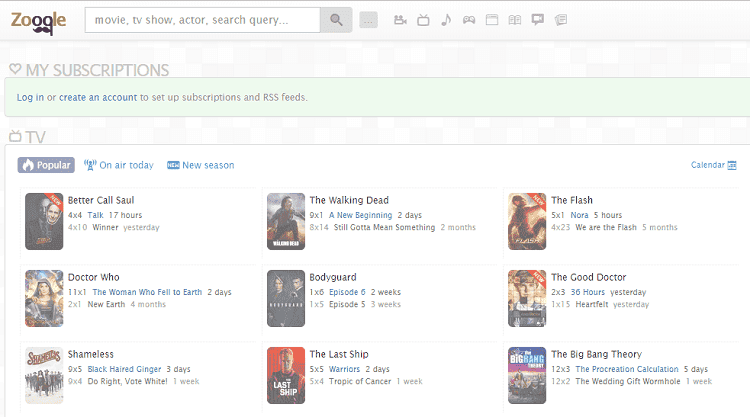
Task: Open Doctor Who episode The Woman Who Fell to Earth
Action: [x=147, y=292]
